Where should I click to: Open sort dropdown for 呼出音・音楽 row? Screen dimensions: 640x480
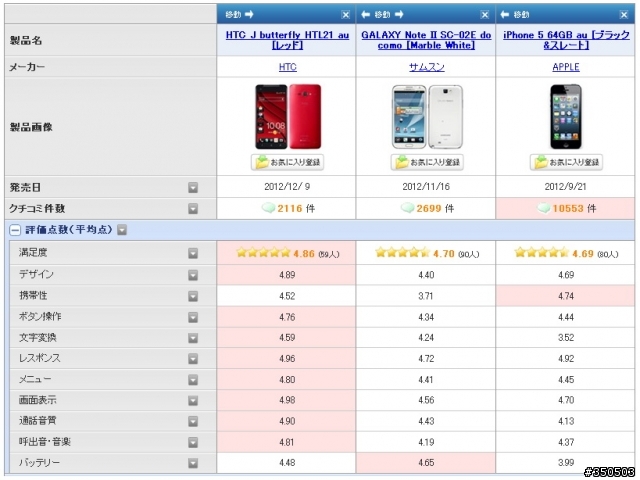tap(193, 442)
